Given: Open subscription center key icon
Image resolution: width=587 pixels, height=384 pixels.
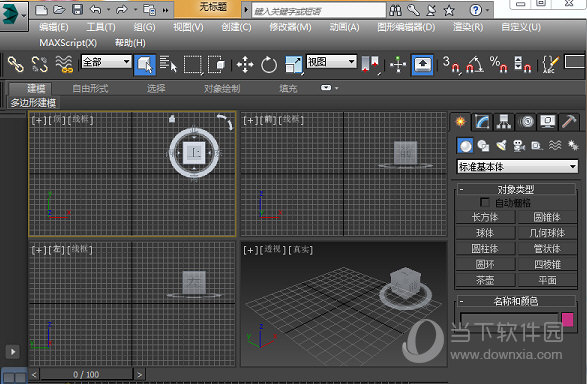Looking at the screenshot, I should tap(413, 10).
